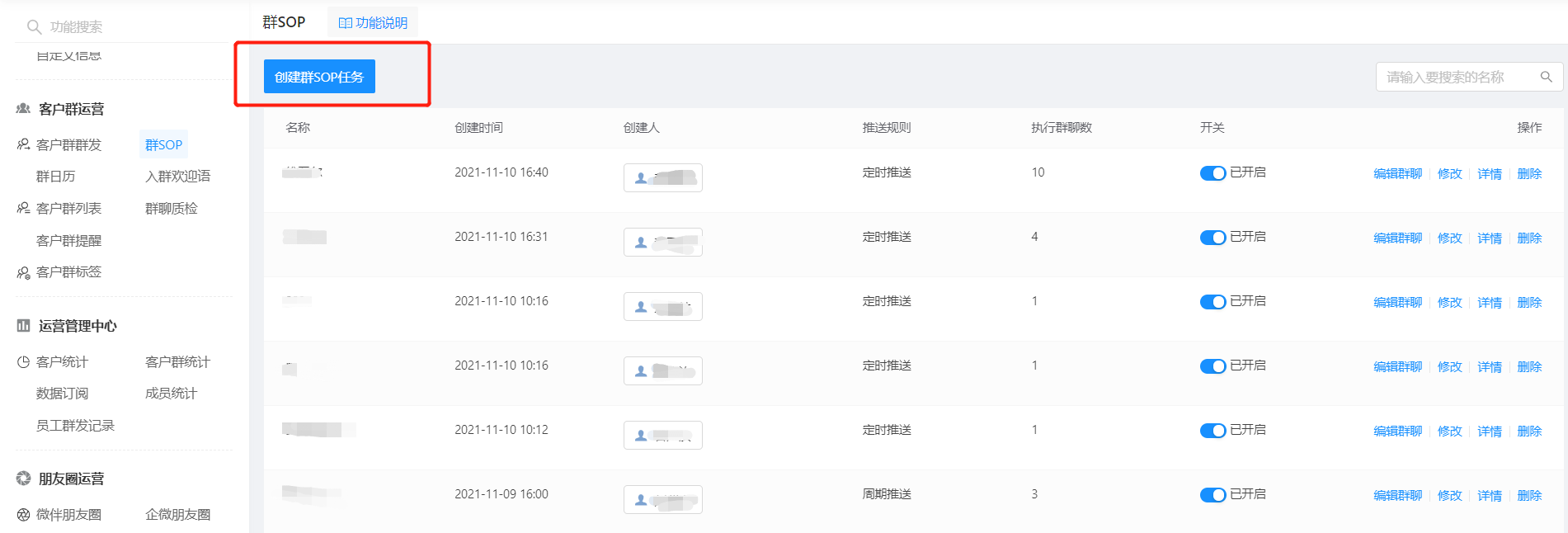Click 编辑群聊 link in the first row

click(1397, 174)
